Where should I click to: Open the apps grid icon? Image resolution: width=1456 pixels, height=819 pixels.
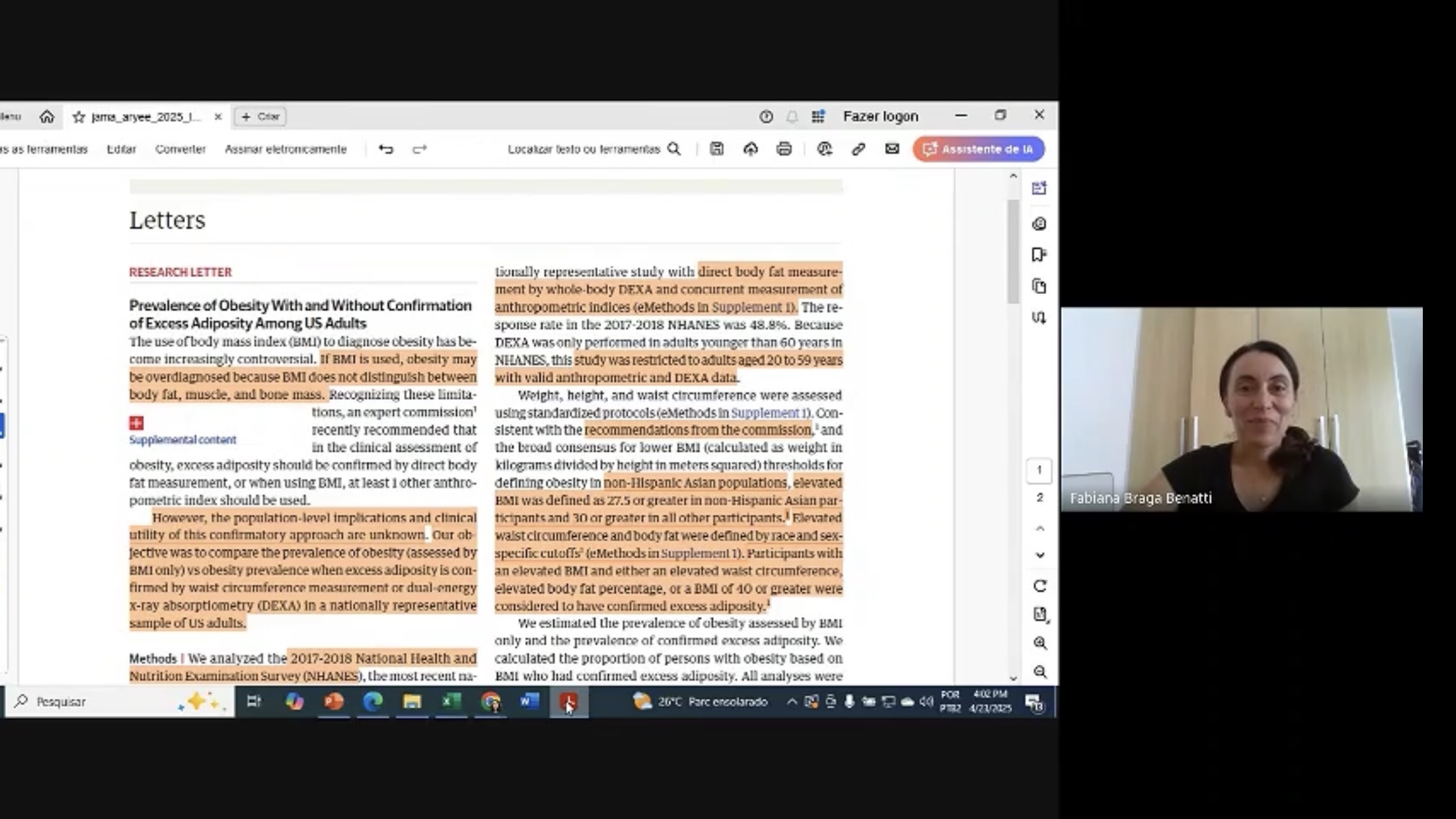click(818, 116)
